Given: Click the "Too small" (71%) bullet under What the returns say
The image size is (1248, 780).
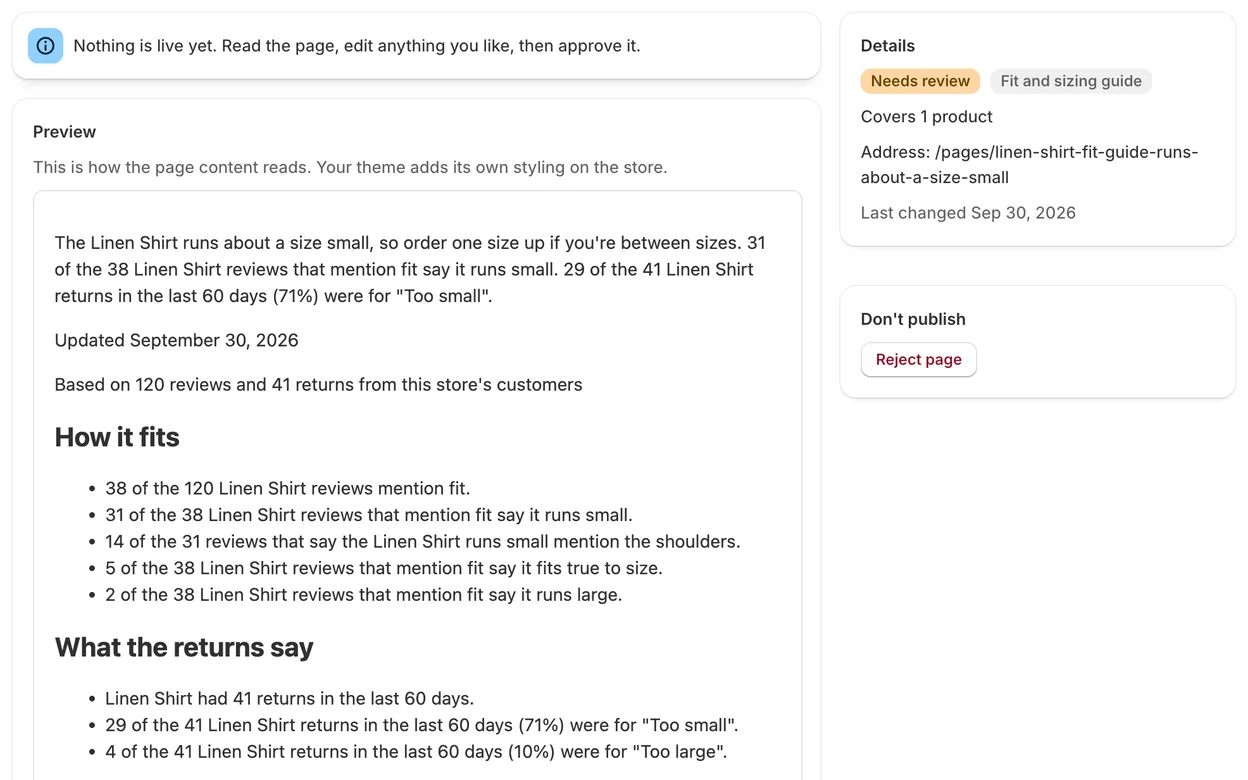Looking at the screenshot, I should click(x=421, y=725).
